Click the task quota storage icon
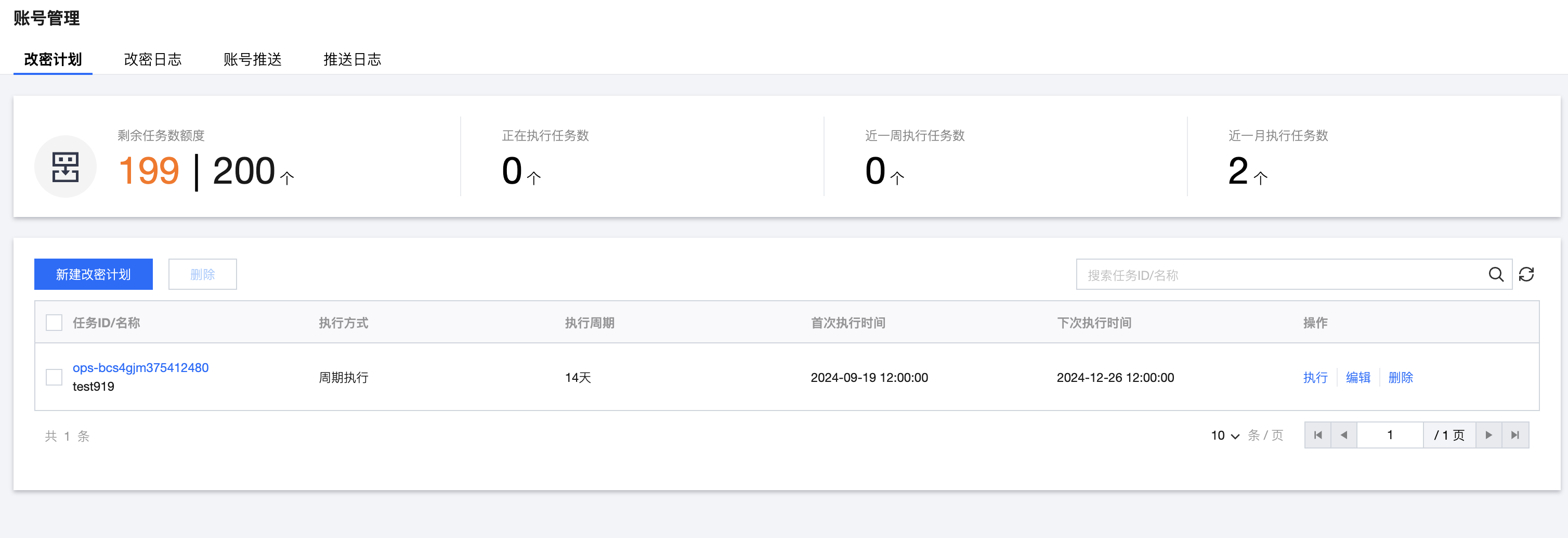 coord(65,167)
